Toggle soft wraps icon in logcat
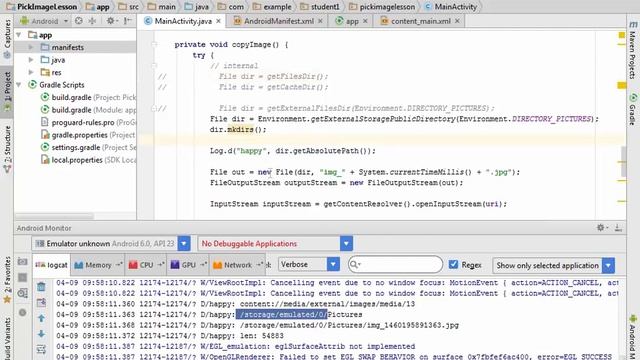The height and width of the screenshot is (360, 640). pos(41,349)
